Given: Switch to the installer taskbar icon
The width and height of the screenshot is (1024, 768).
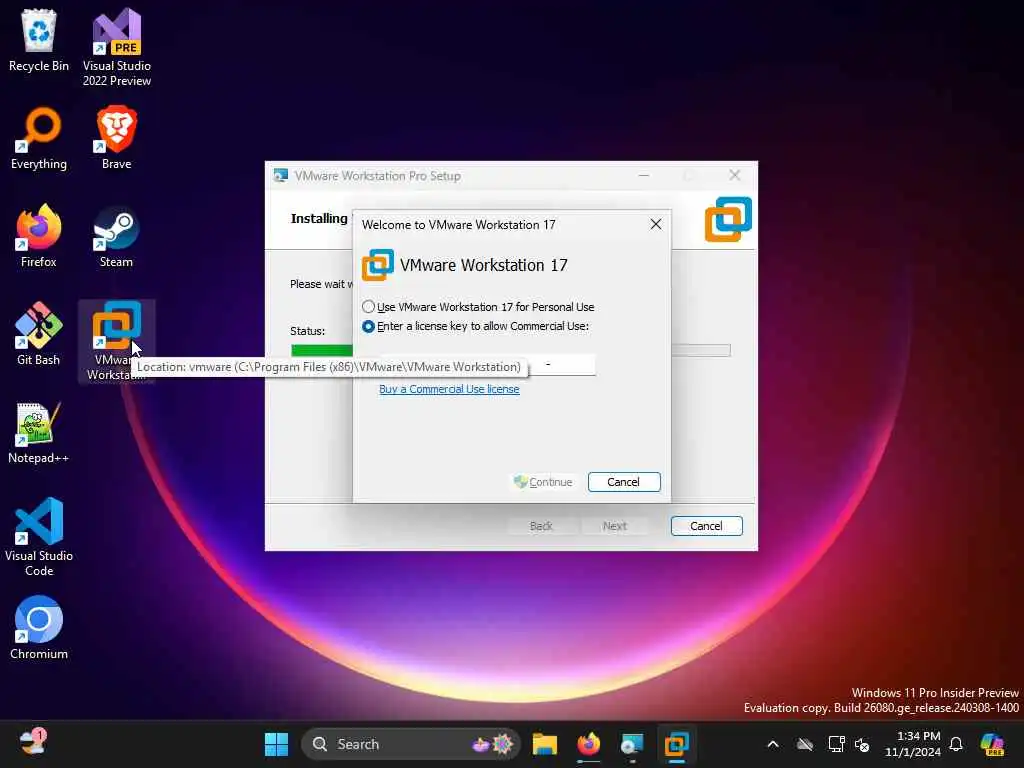Looking at the screenshot, I should [x=632, y=744].
